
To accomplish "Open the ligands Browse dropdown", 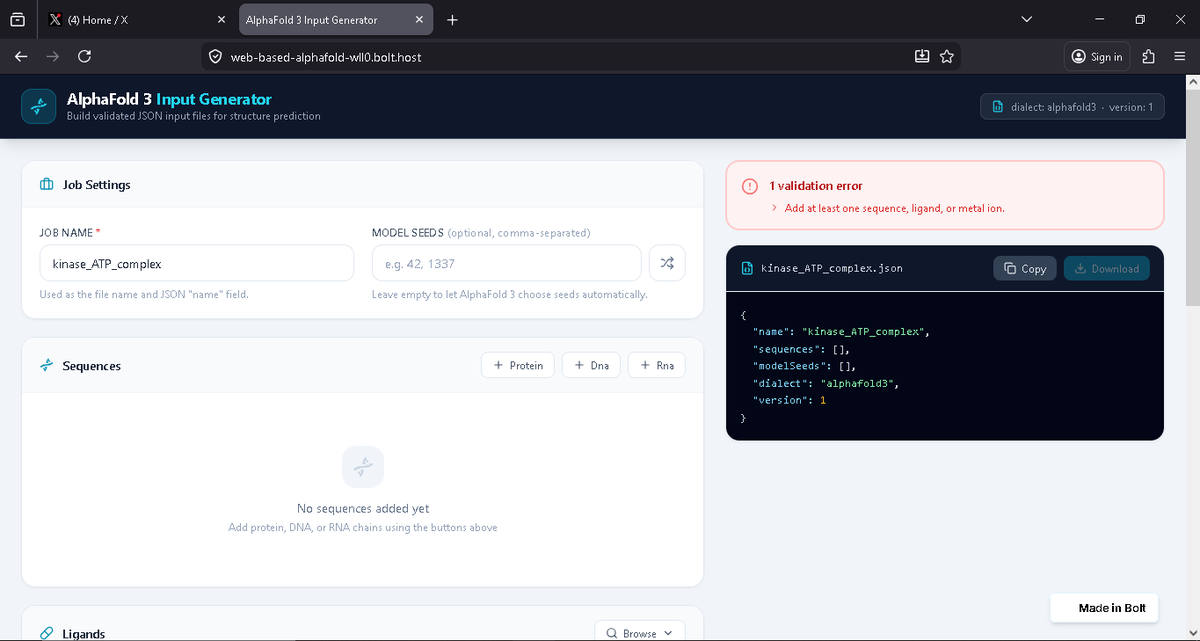I will pos(639,633).
